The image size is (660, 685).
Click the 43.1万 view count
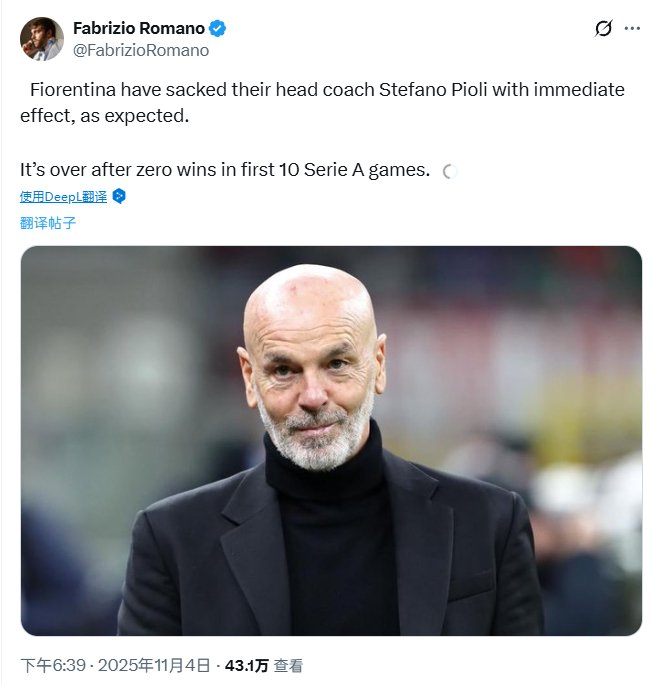246,665
